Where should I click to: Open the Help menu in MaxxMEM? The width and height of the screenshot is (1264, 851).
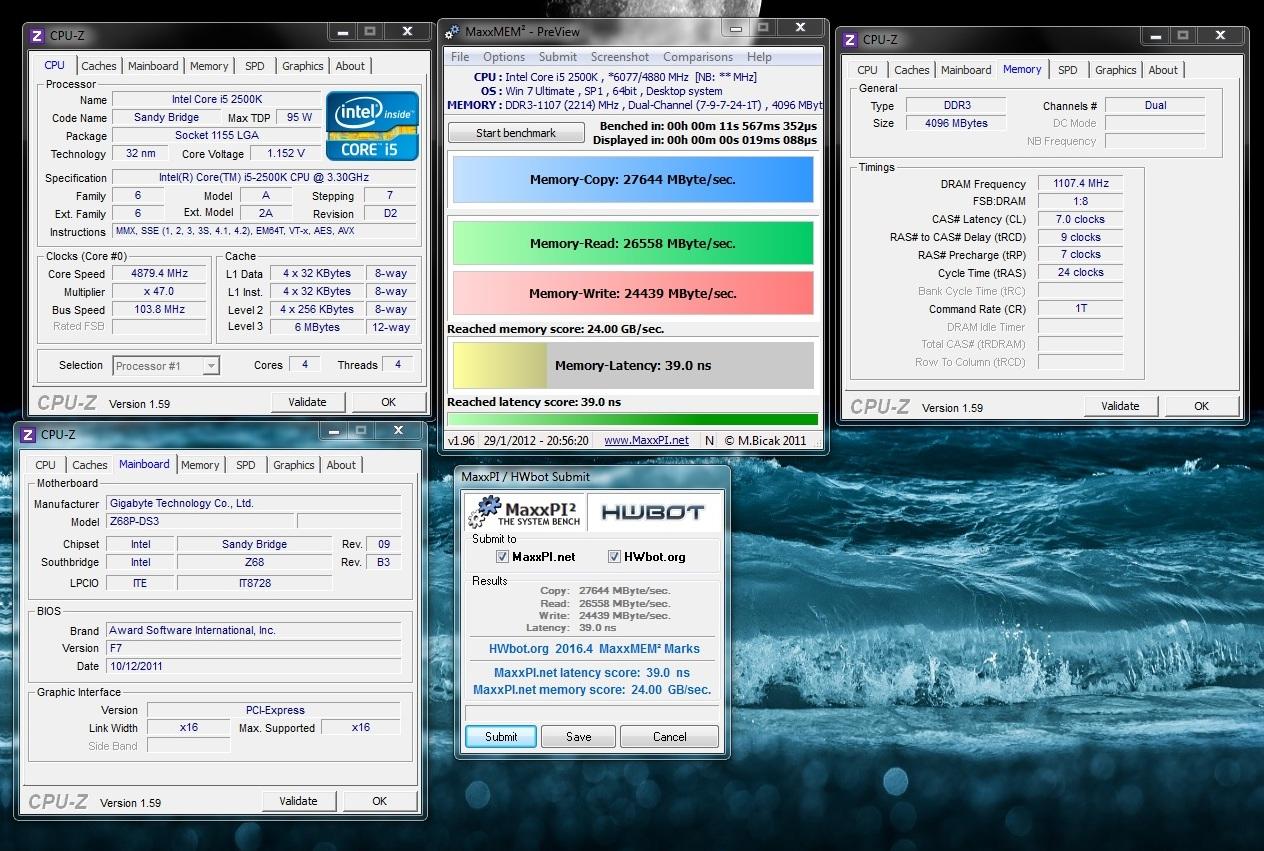(x=759, y=57)
